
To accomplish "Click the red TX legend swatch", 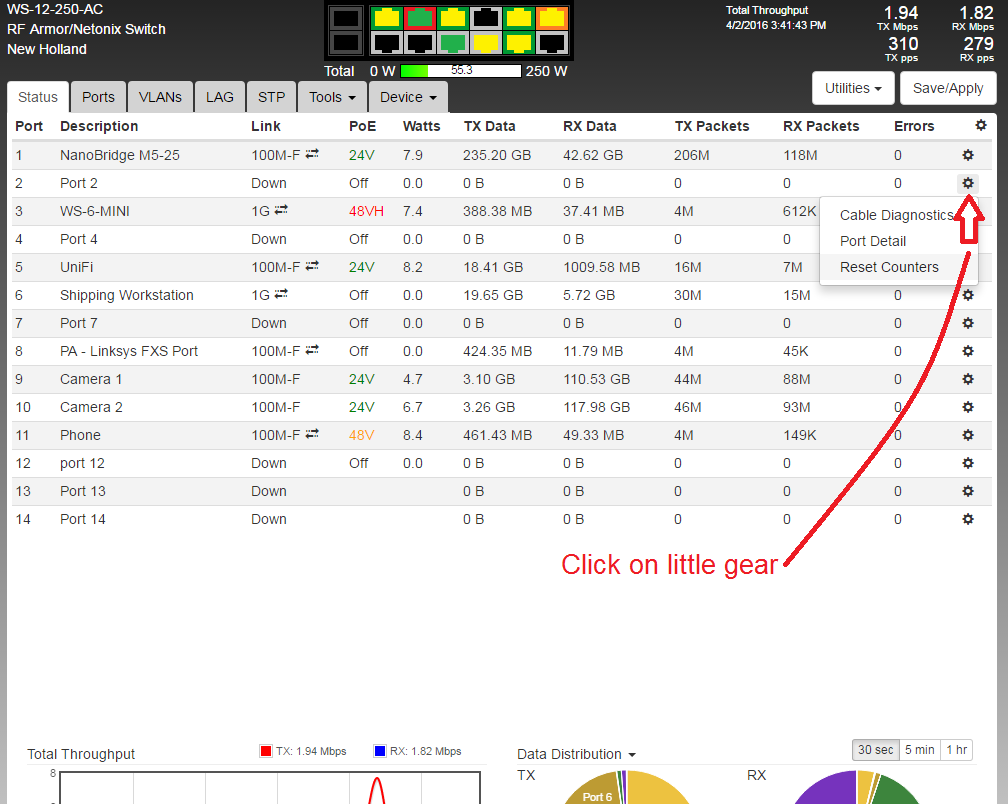I will (266, 751).
